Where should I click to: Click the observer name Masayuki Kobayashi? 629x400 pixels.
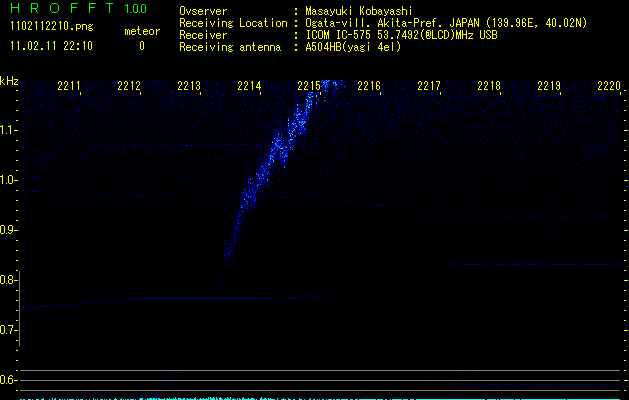(359, 11)
